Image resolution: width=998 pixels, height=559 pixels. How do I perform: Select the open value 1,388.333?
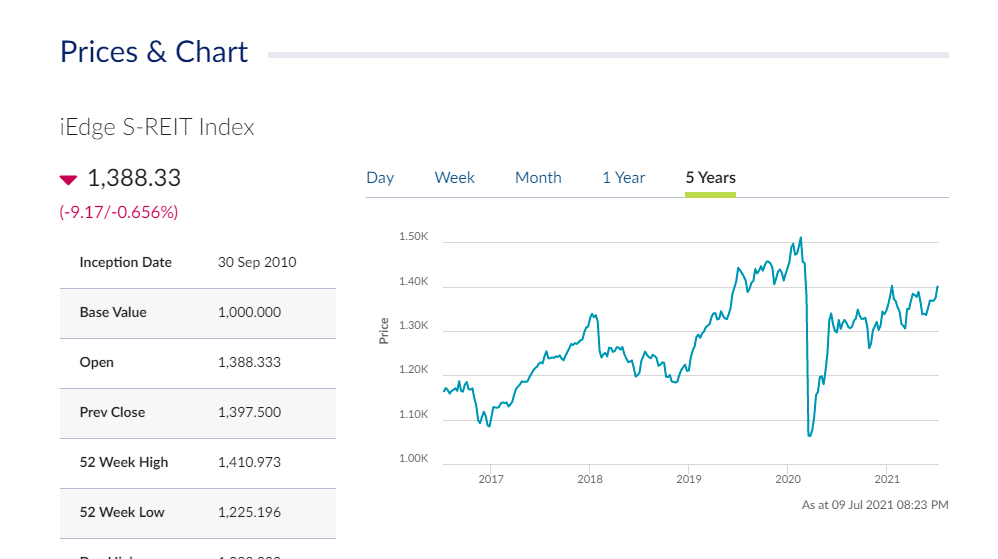(x=250, y=362)
